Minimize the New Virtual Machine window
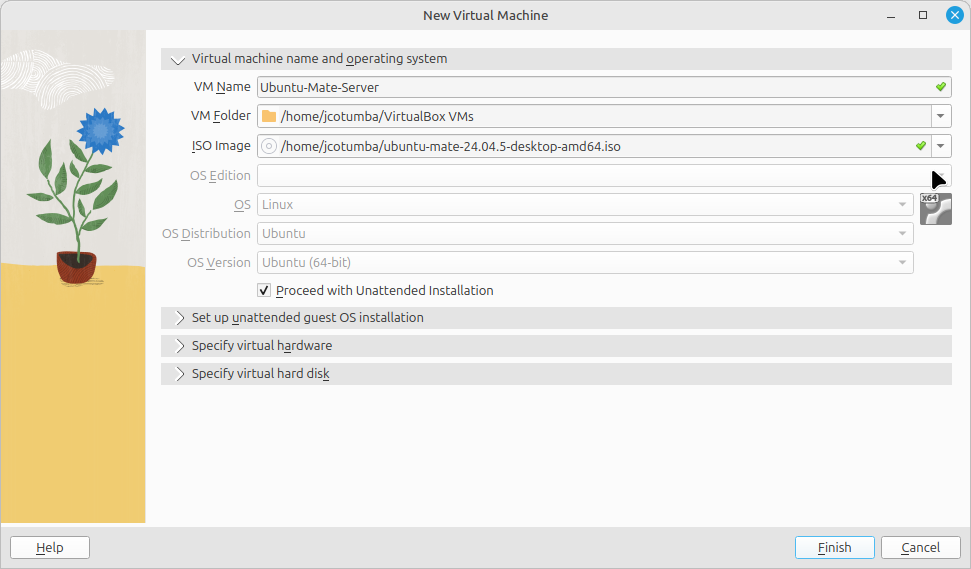 (x=891, y=15)
